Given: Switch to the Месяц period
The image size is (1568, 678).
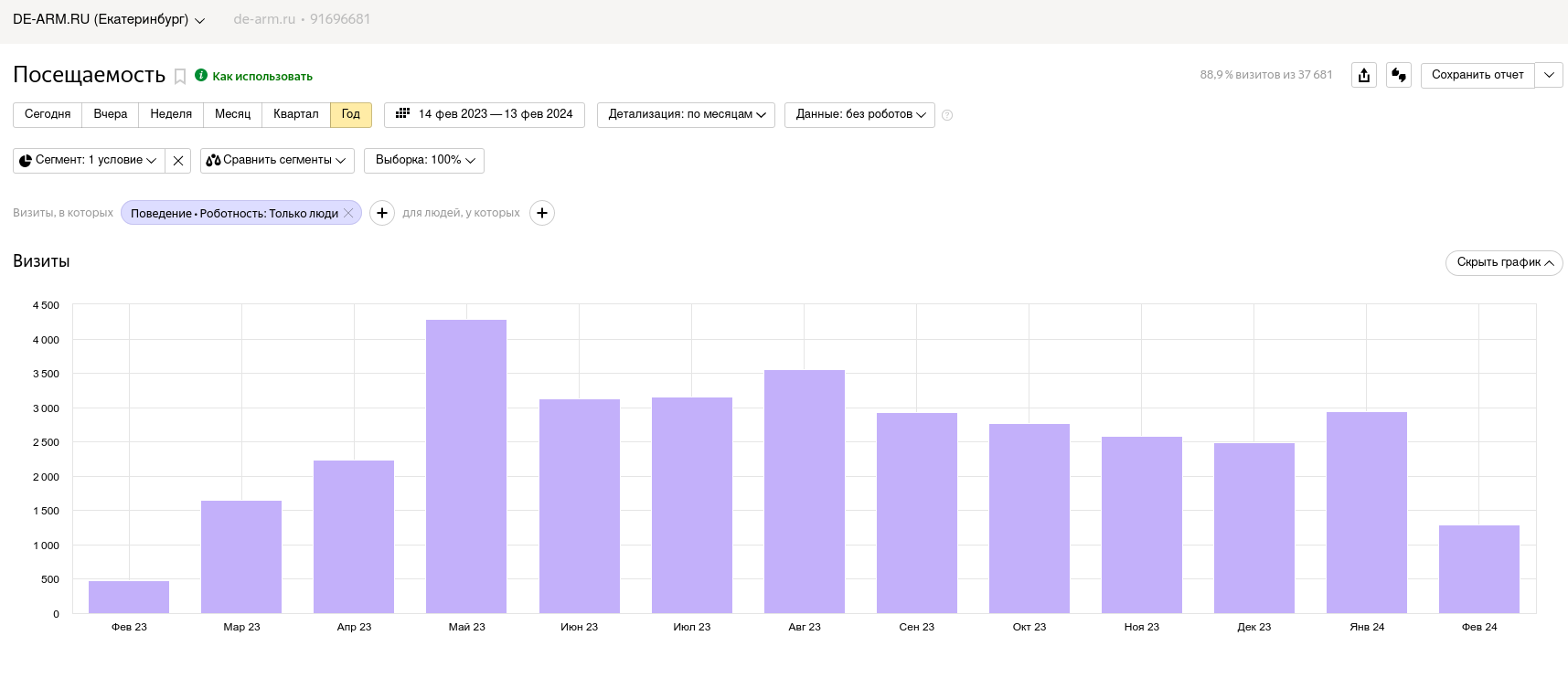Looking at the screenshot, I should pyautogui.click(x=232, y=115).
